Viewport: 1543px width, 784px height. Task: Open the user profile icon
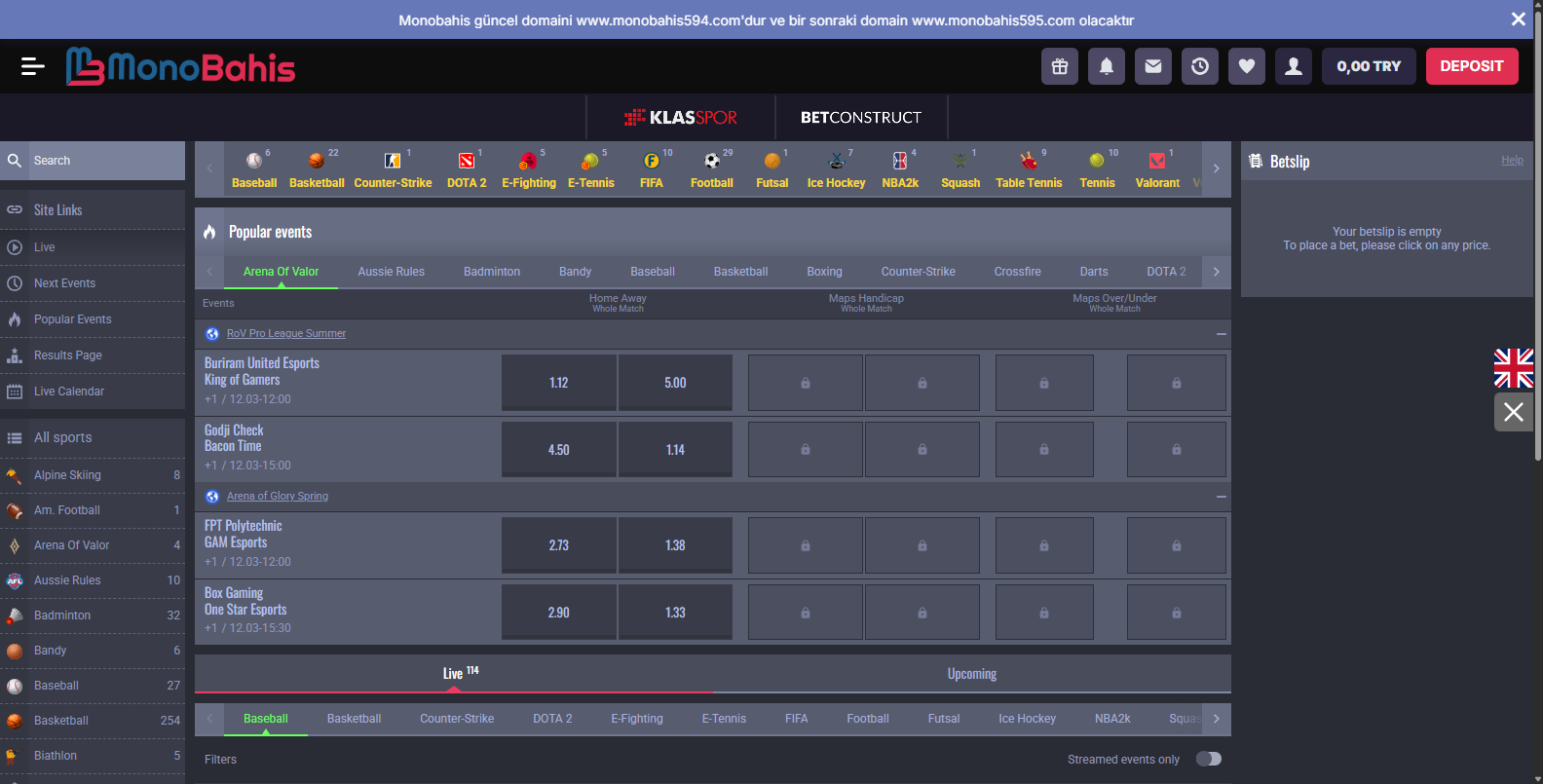click(x=1293, y=66)
